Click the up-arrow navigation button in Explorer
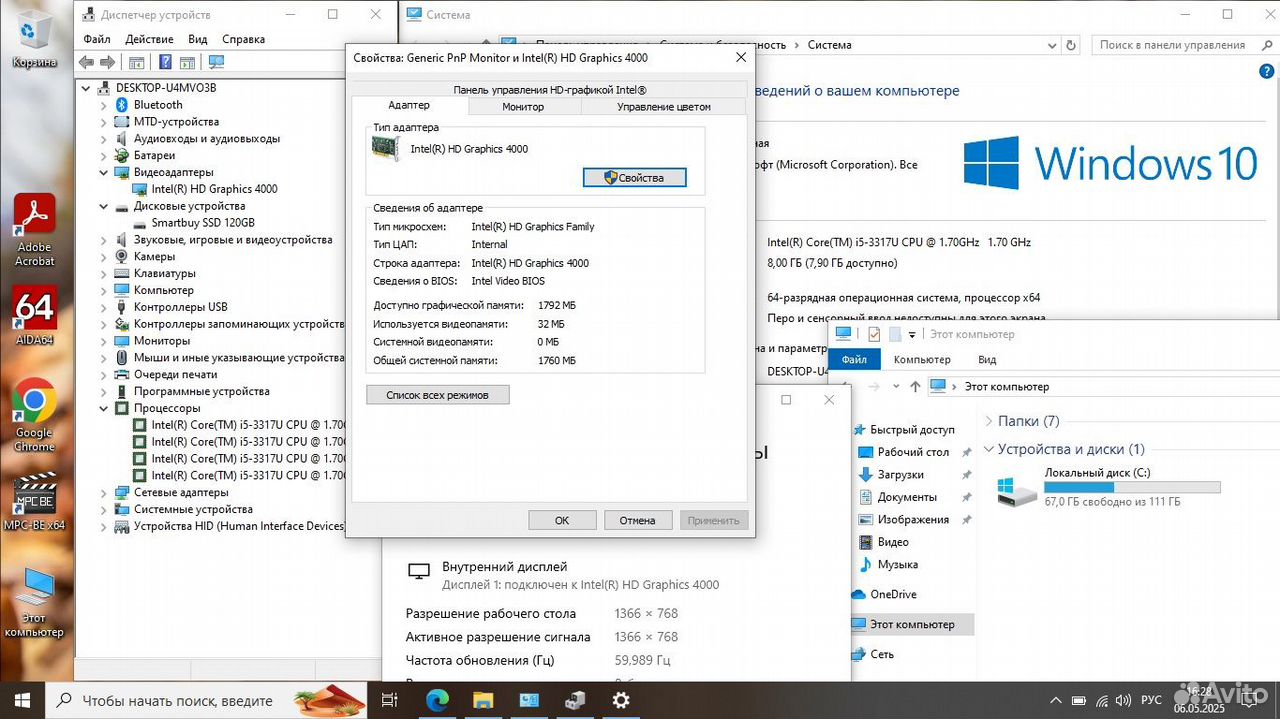This screenshot has width=1280, height=719. 915,386
